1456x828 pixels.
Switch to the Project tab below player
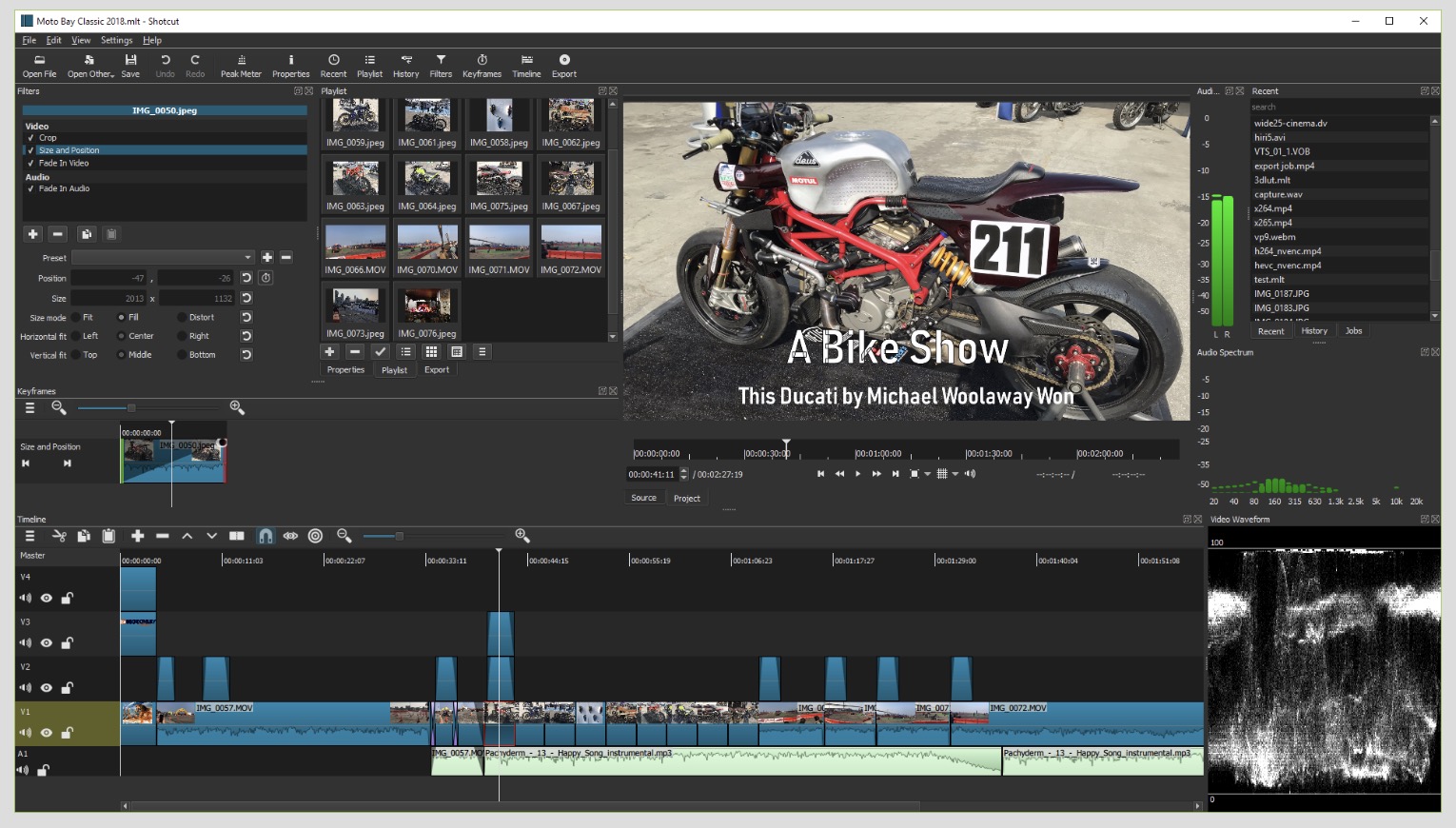[x=686, y=498]
